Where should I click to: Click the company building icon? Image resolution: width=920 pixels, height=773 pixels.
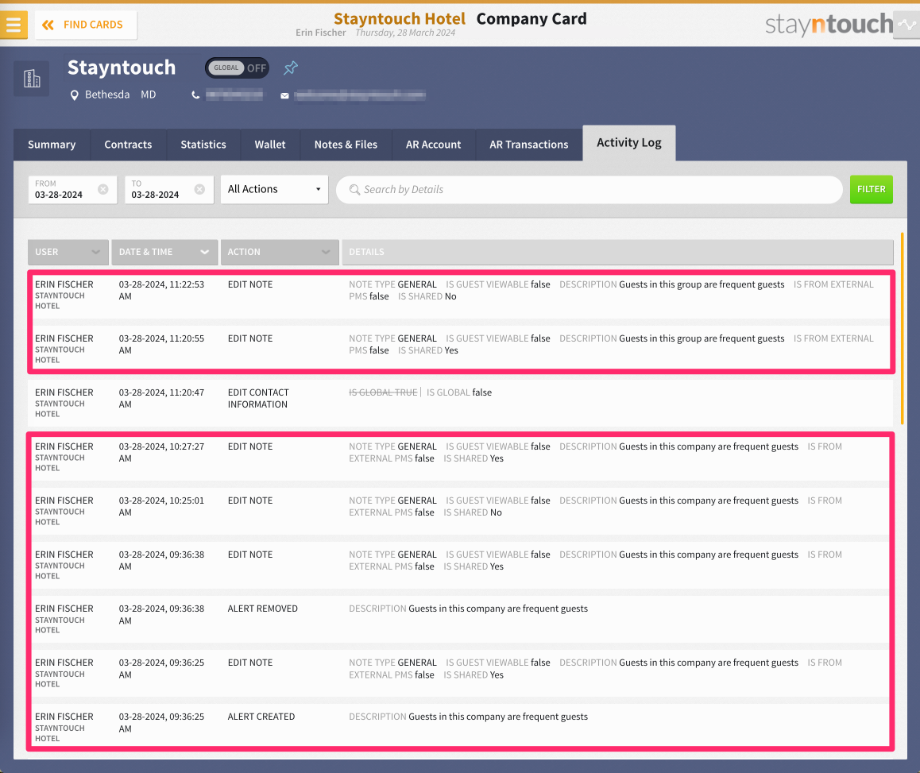pos(32,78)
